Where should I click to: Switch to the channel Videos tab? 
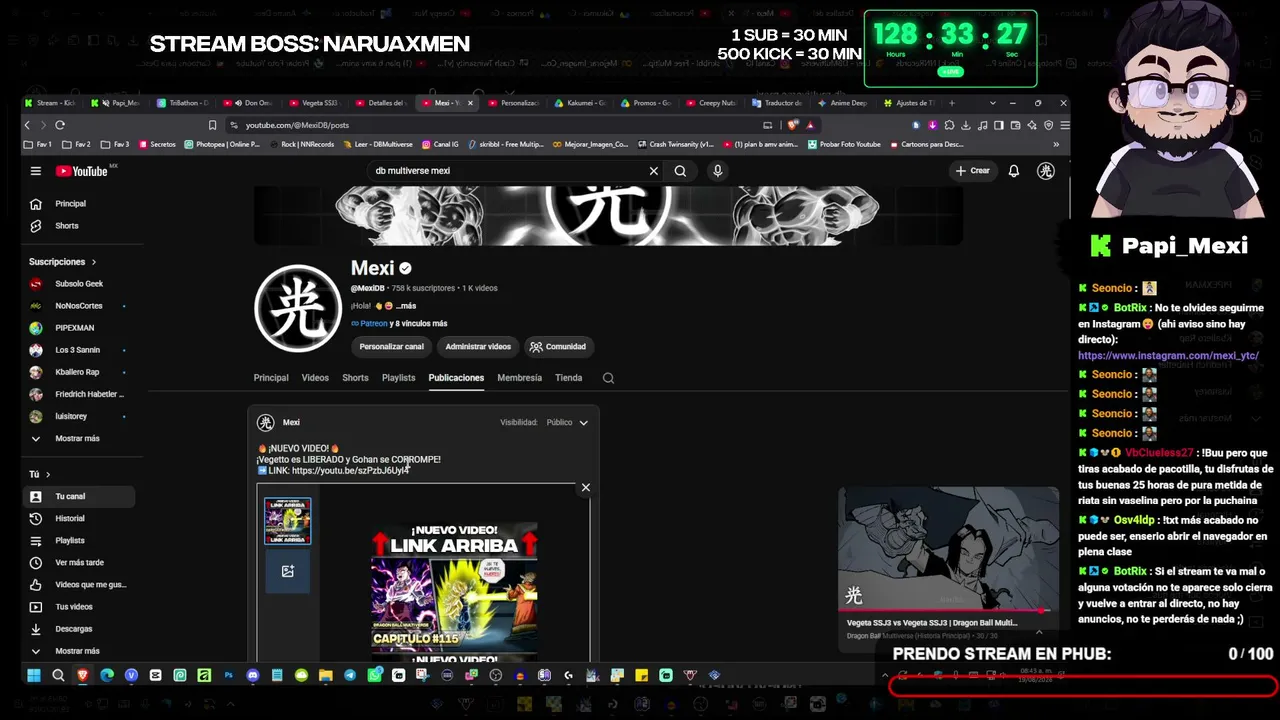tap(315, 378)
